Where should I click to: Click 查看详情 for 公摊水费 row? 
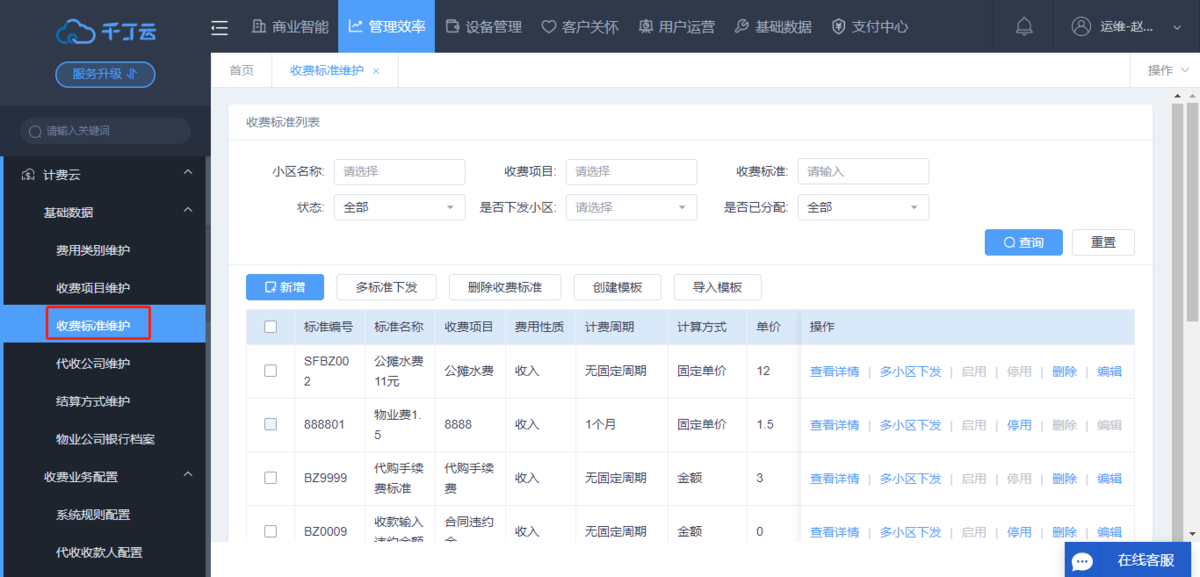[x=834, y=371]
